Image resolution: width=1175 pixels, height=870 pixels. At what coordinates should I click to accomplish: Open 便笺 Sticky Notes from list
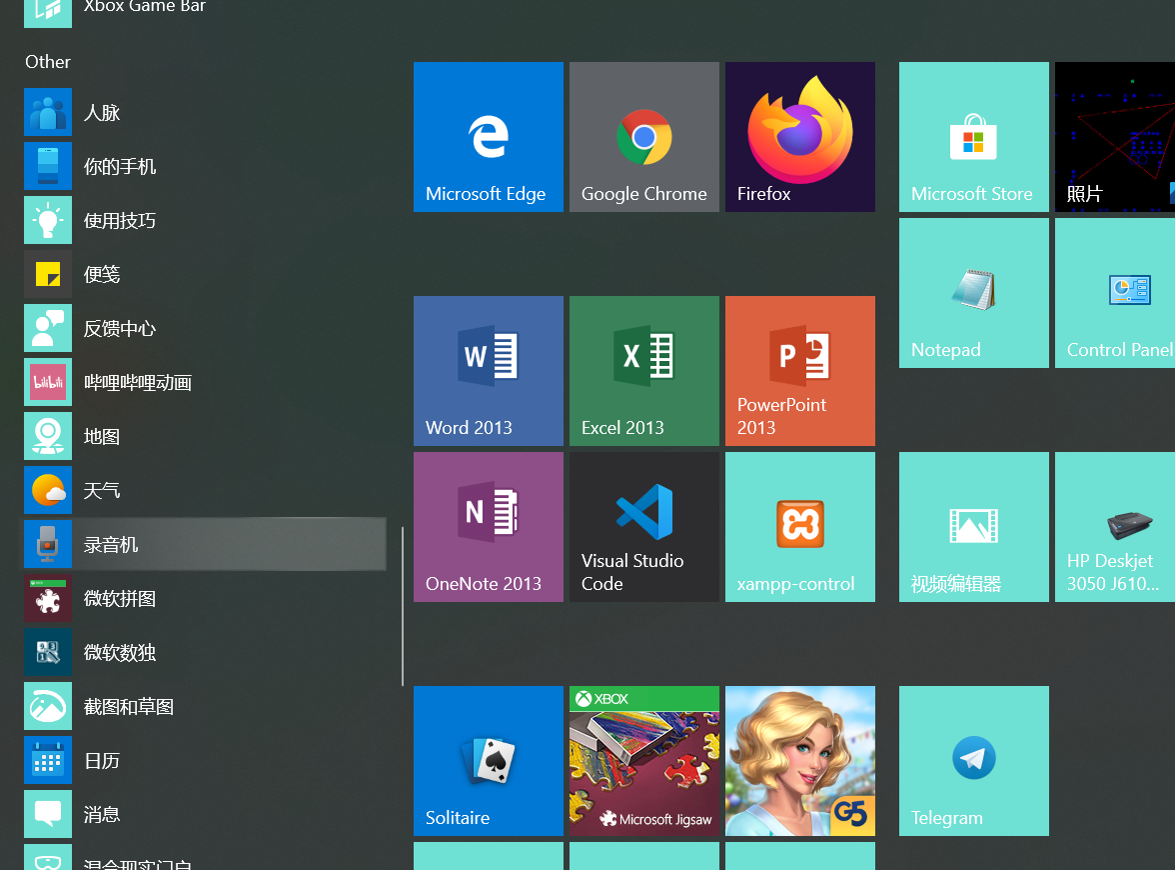pyautogui.click(x=205, y=274)
